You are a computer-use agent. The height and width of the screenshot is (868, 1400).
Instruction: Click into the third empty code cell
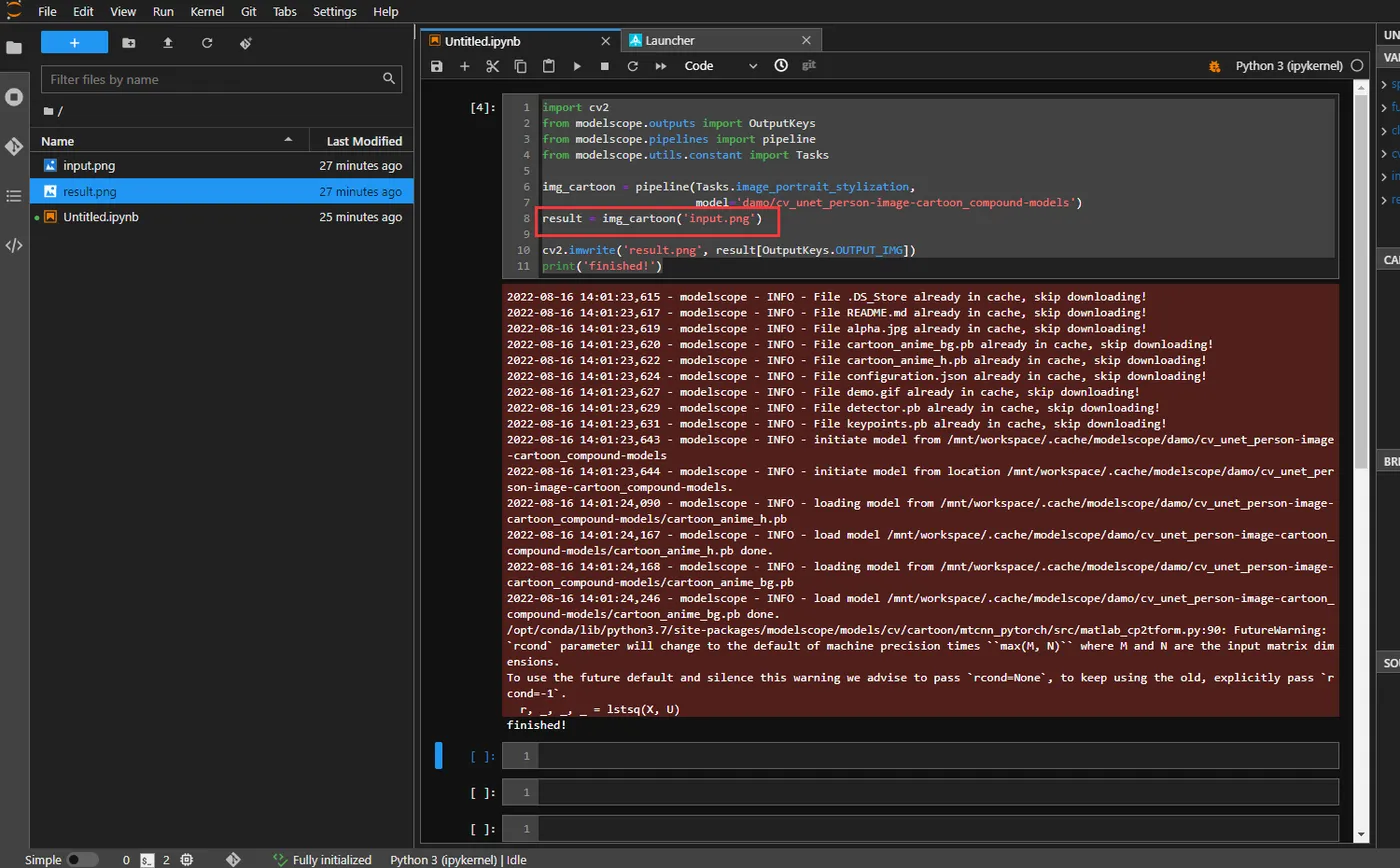[x=938, y=828]
